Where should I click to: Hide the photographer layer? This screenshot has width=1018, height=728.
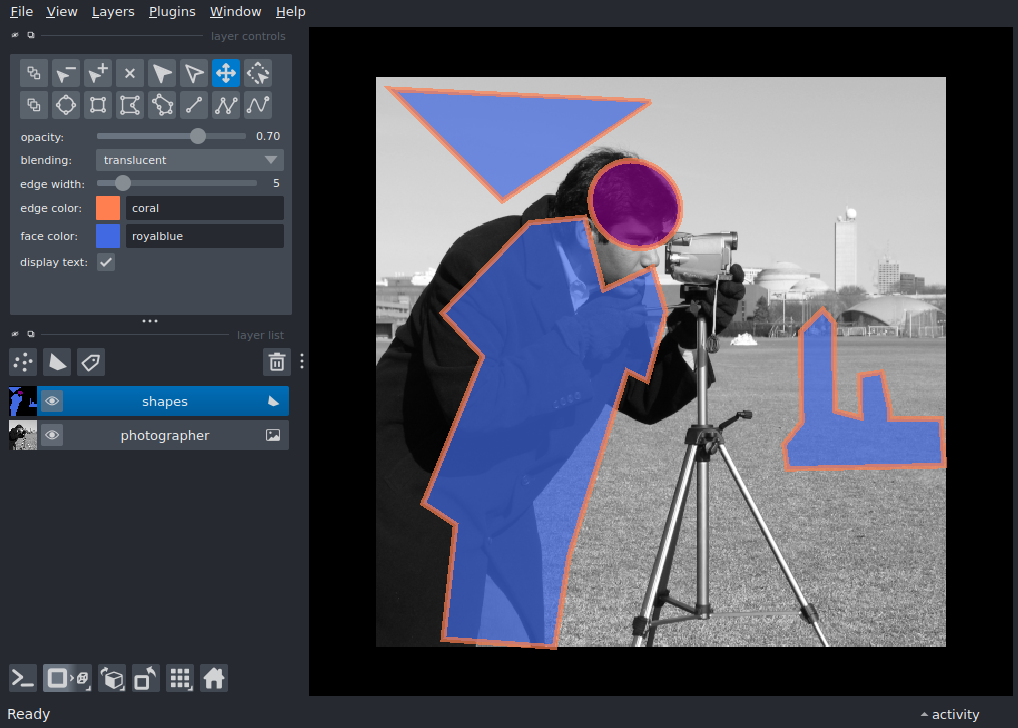51,435
